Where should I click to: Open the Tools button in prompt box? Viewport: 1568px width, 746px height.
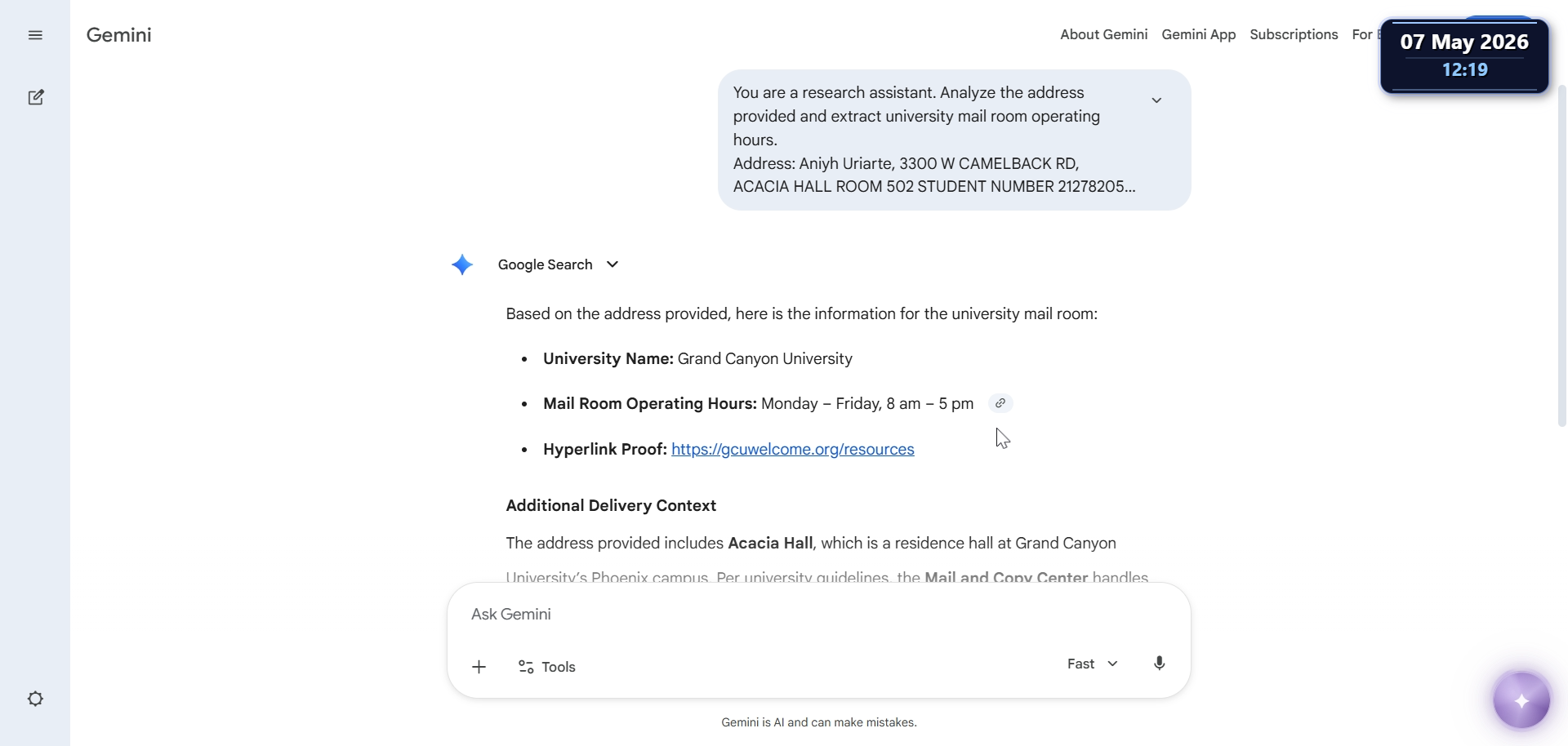click(x=547, y=667)
